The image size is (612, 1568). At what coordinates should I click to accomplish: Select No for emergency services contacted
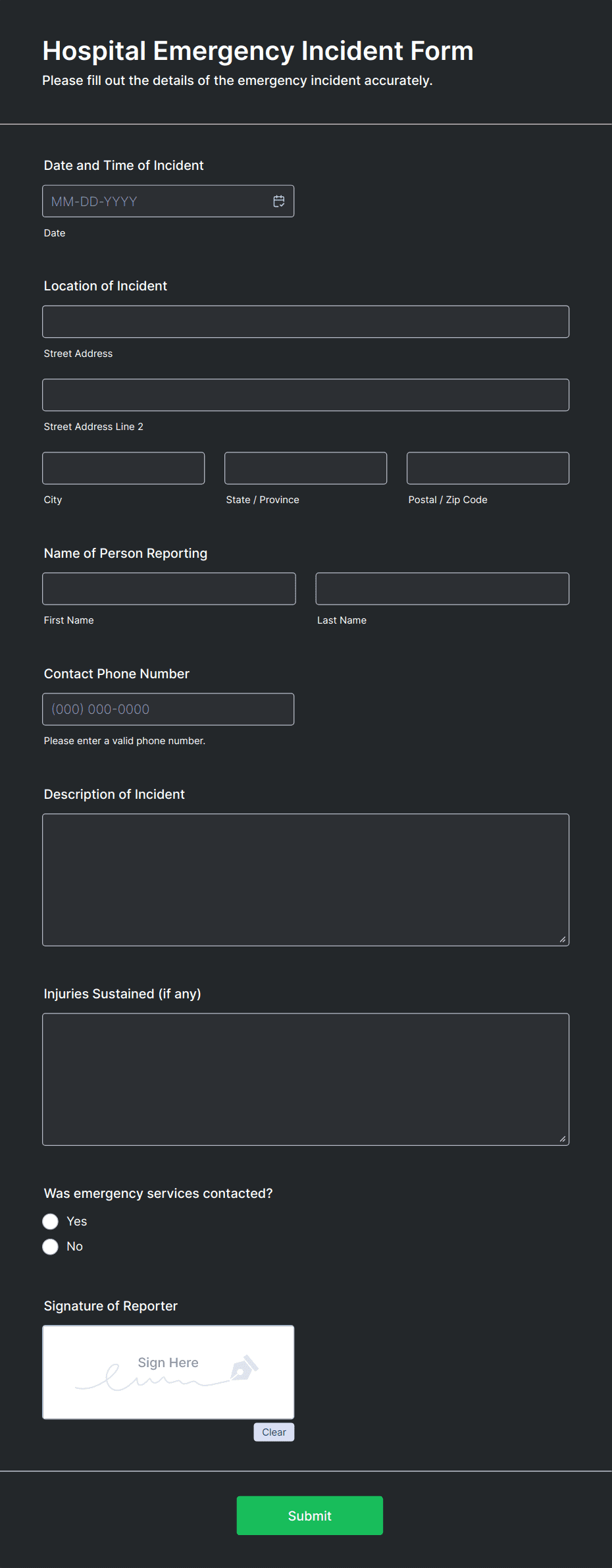(x=50, y=1247)
